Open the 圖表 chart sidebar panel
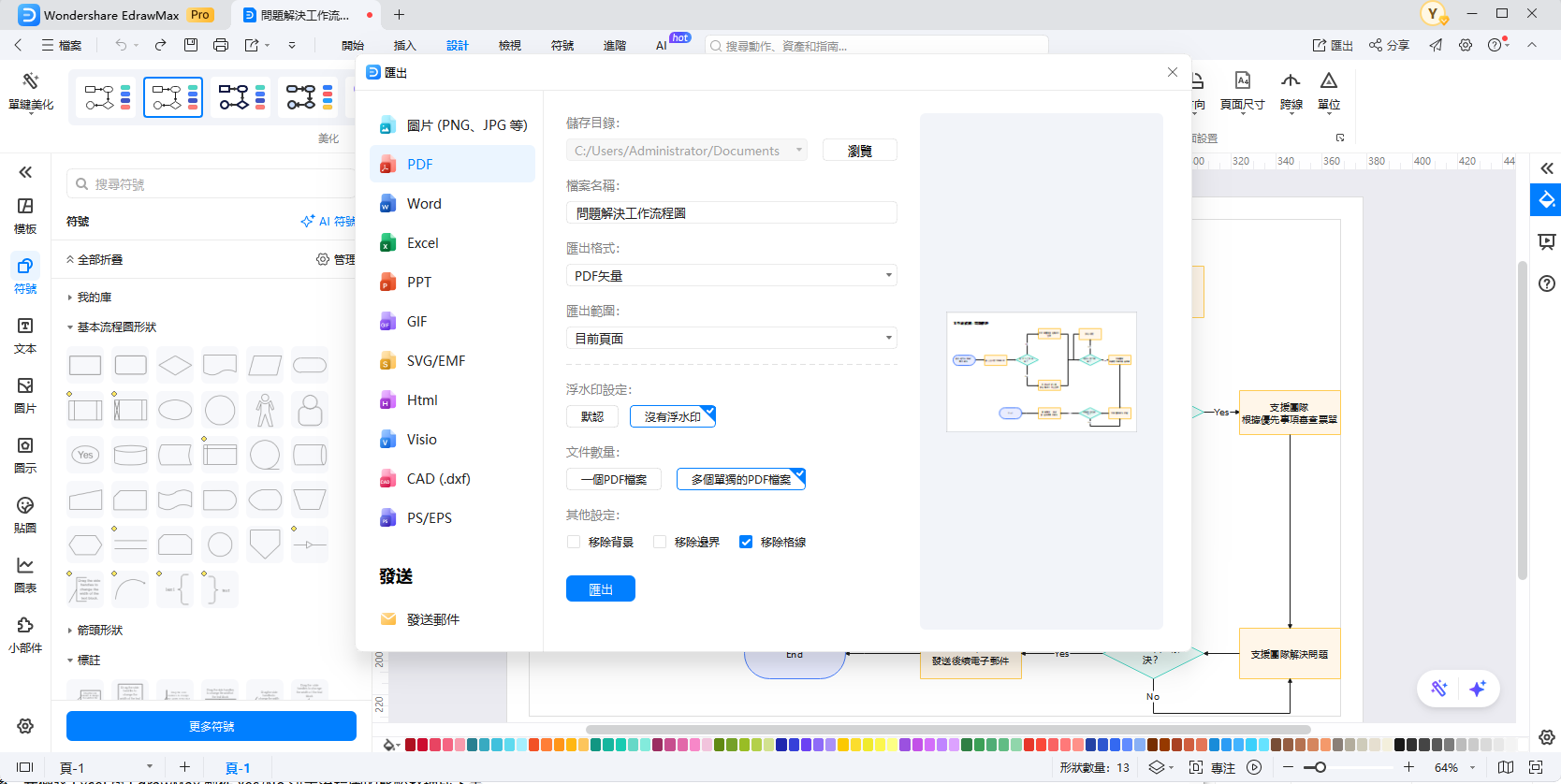 click(25, 574)
